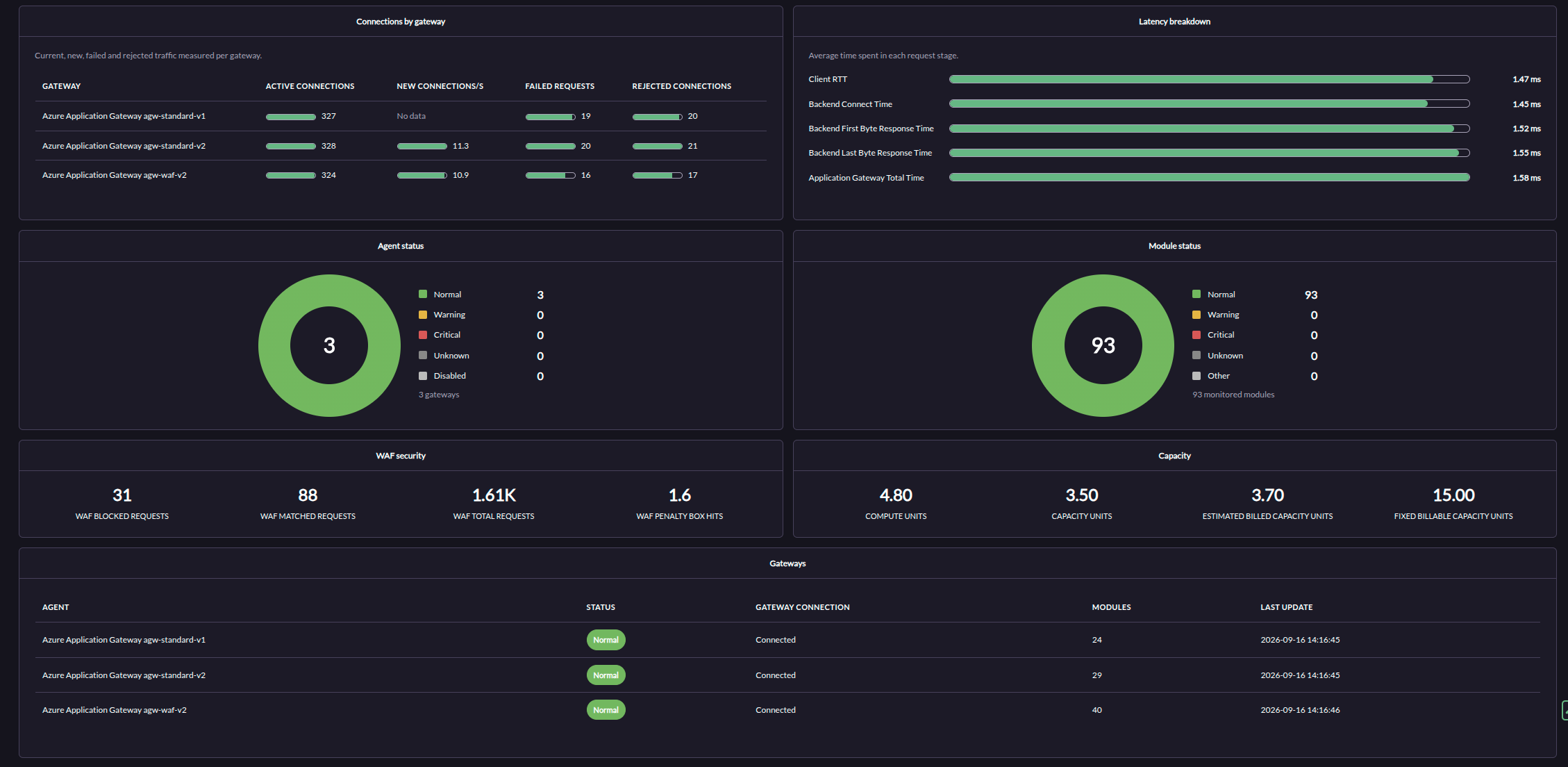Click the yellow Warning swatch in Agent status legend

click(423, 315)
